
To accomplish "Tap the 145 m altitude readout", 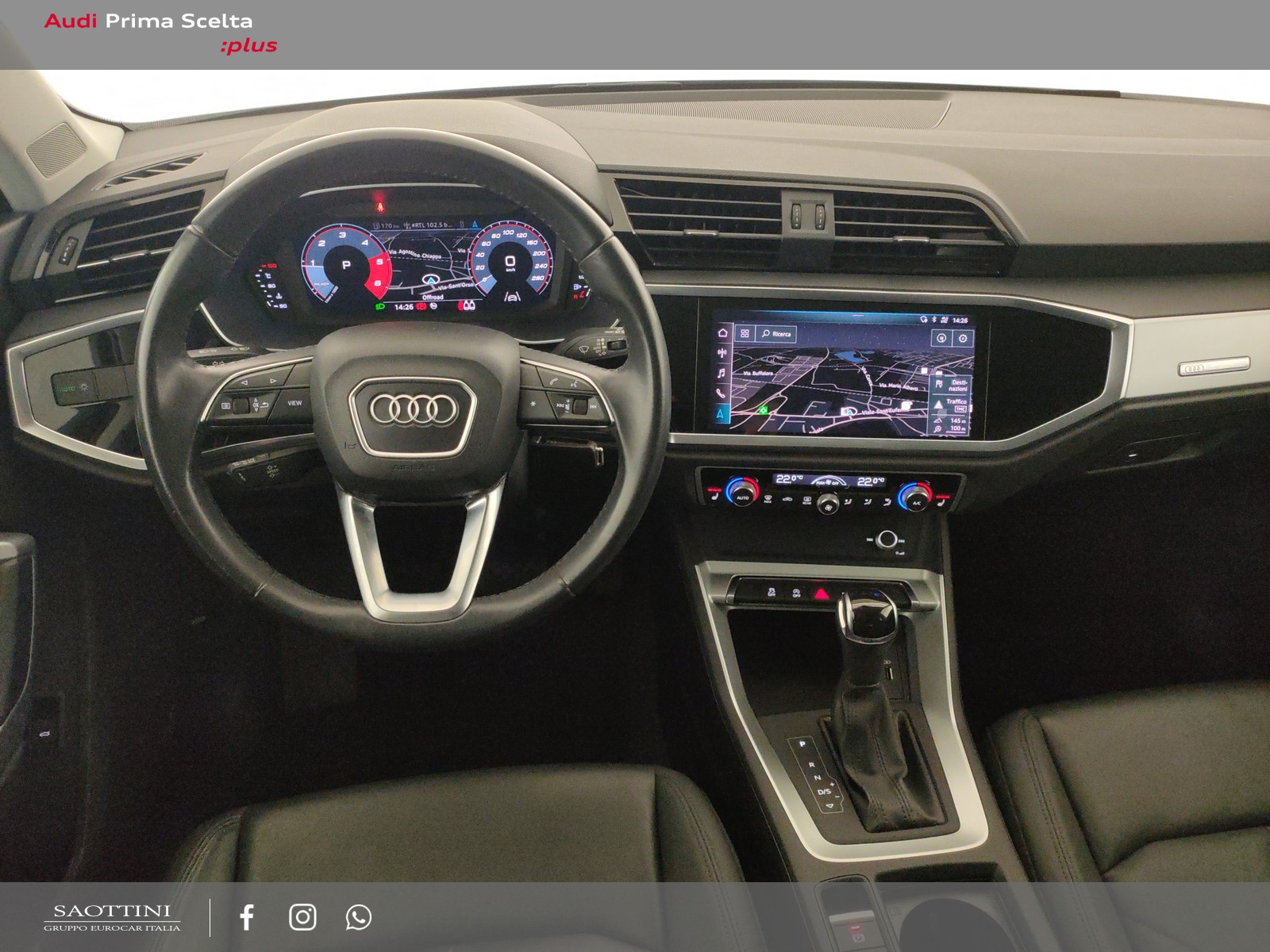I will coord(951,420).
